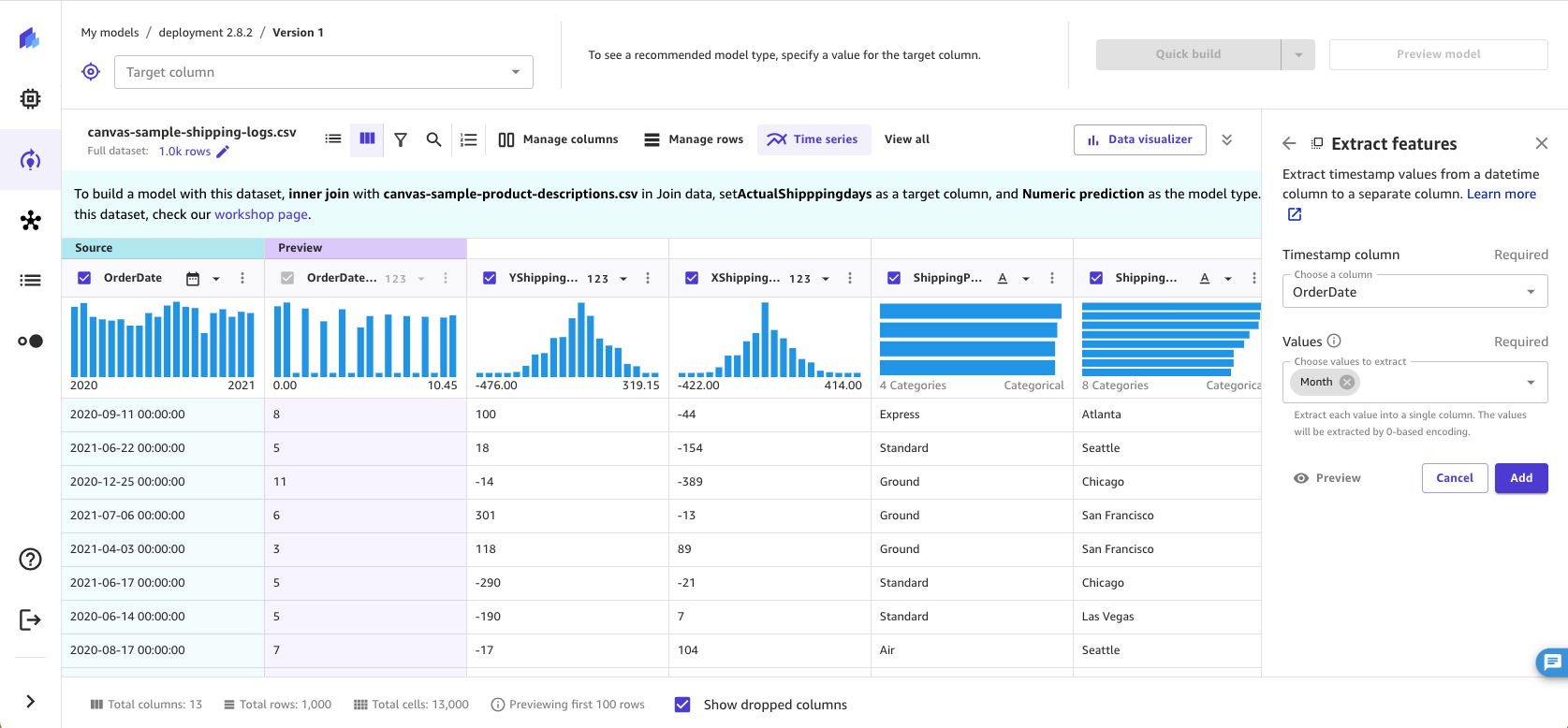Remove the Month chip from values
This screenshot has width=1568, height=728.
click(1346, 382)
